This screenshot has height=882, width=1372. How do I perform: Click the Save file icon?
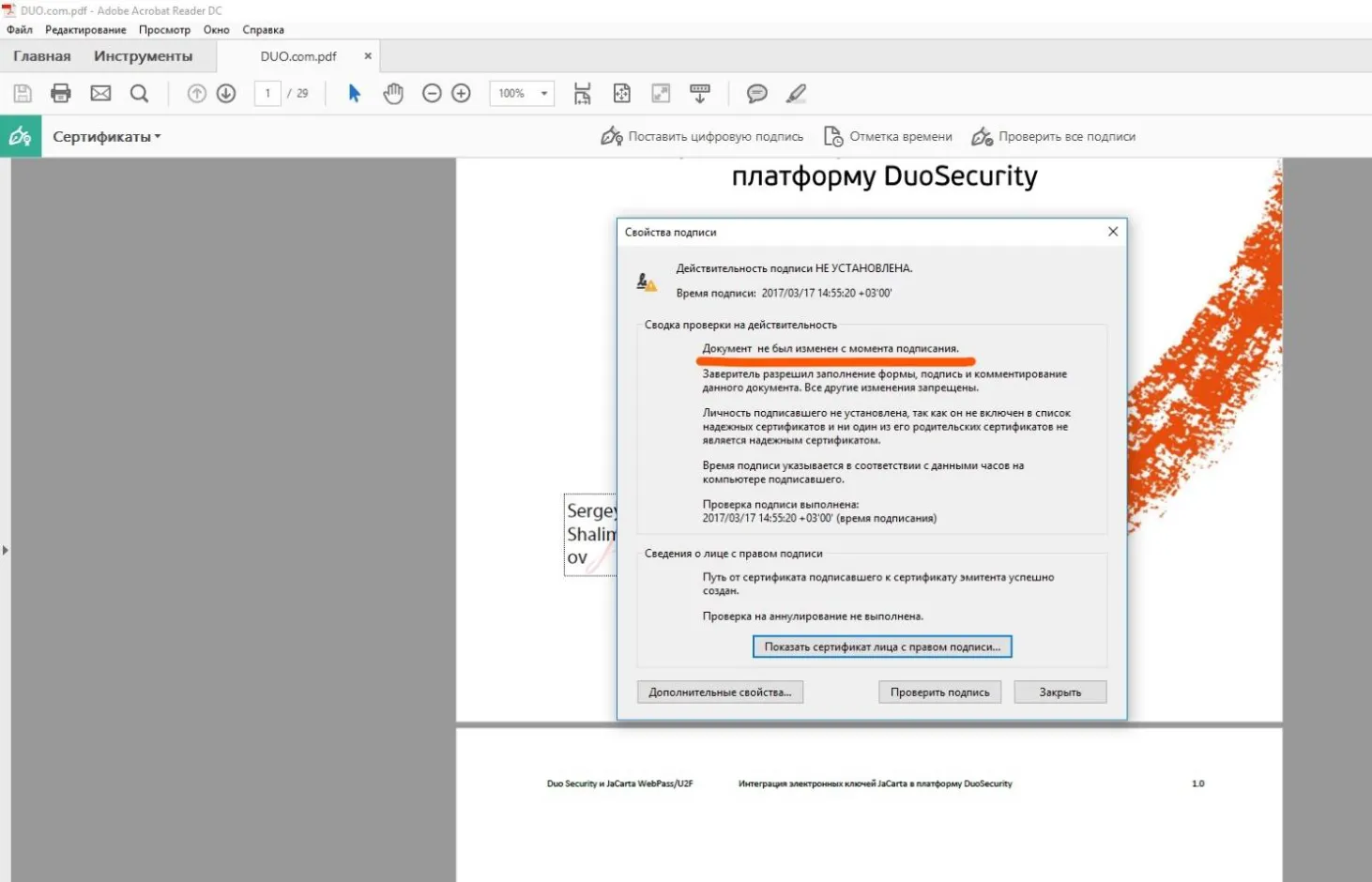point(23,93)
